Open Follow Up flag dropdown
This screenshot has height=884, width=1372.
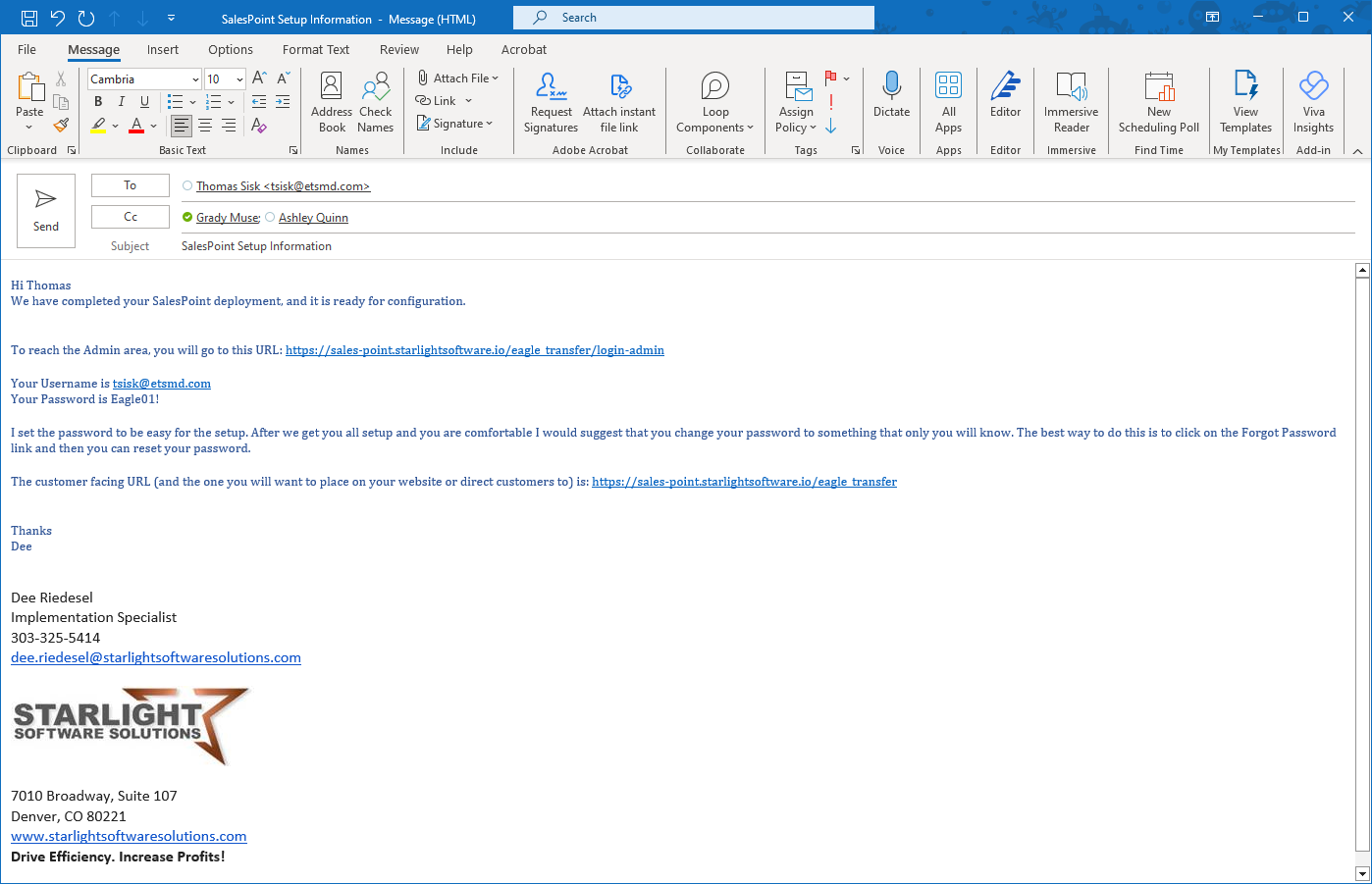coord(846,78)
